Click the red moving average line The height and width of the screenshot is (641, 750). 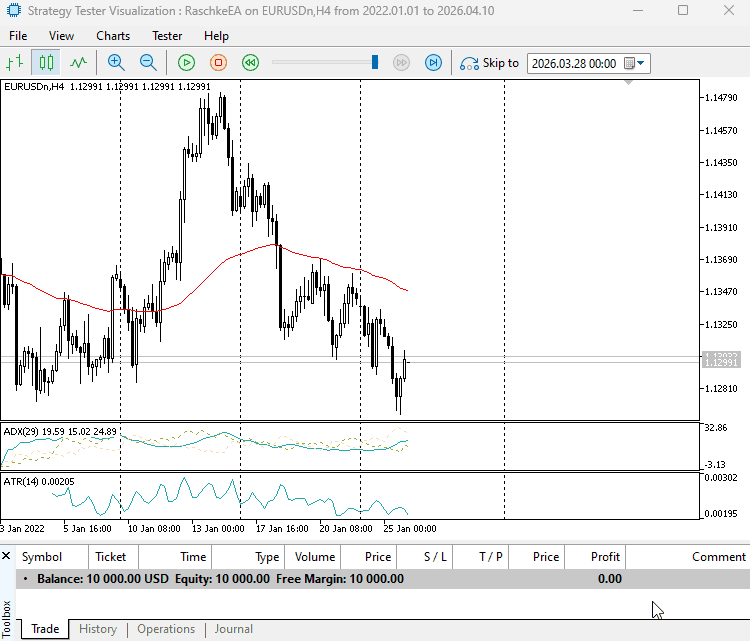pyautogui.click(x=206, y=277)
